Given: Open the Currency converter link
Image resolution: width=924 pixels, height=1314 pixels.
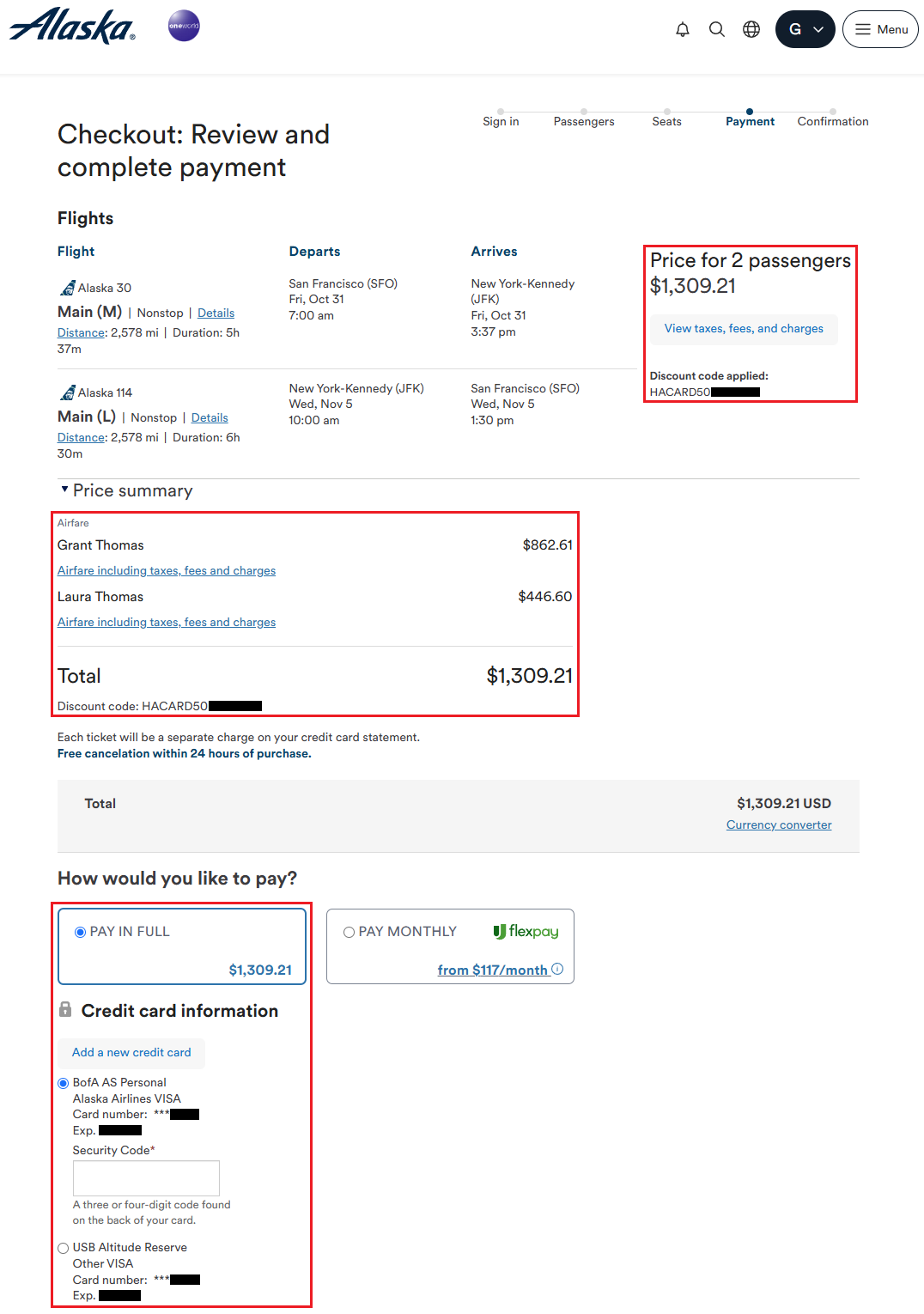Looking at the screenshot, I should (x=779, y=824).
